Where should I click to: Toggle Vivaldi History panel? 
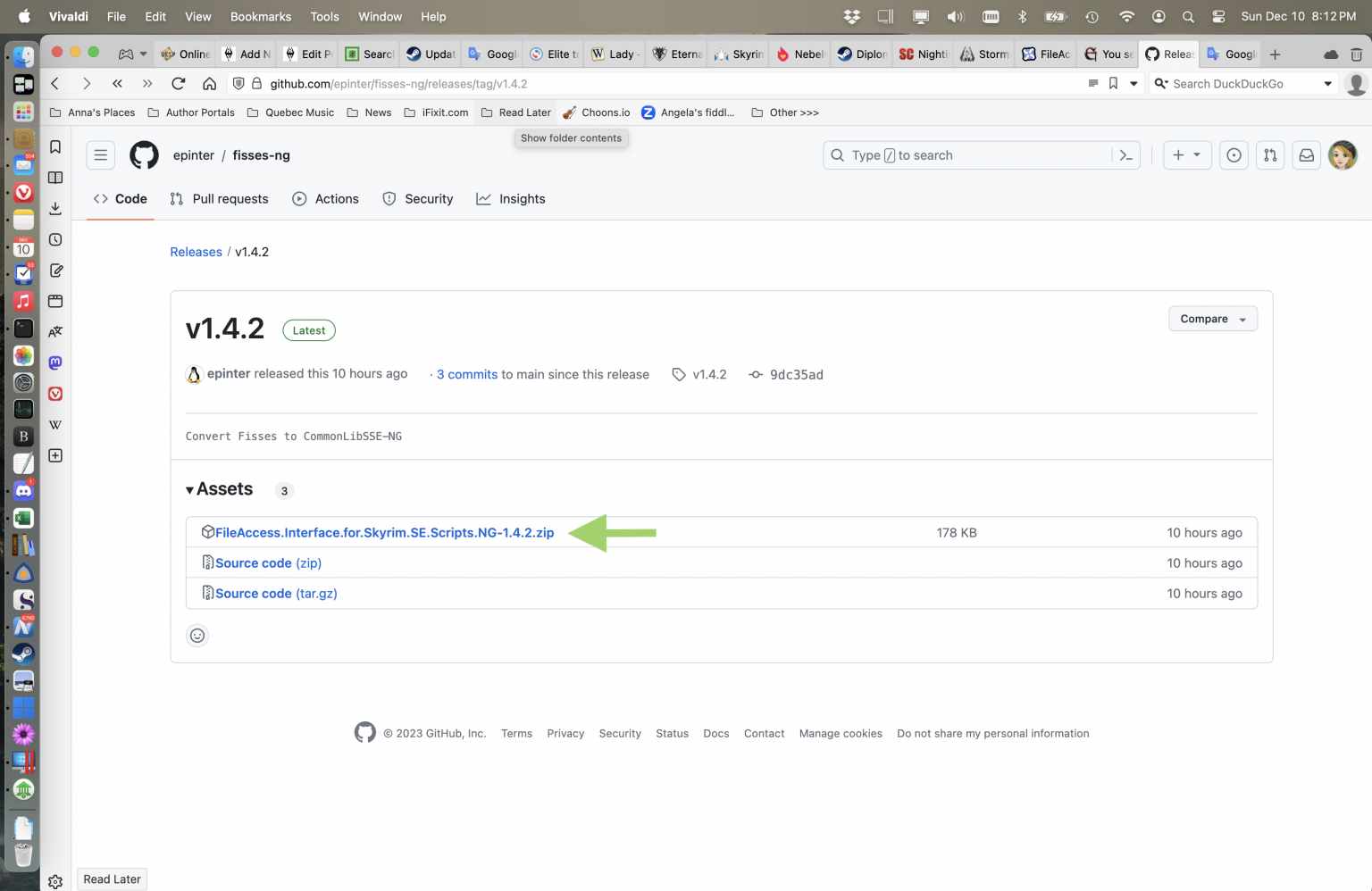(55, 239)
